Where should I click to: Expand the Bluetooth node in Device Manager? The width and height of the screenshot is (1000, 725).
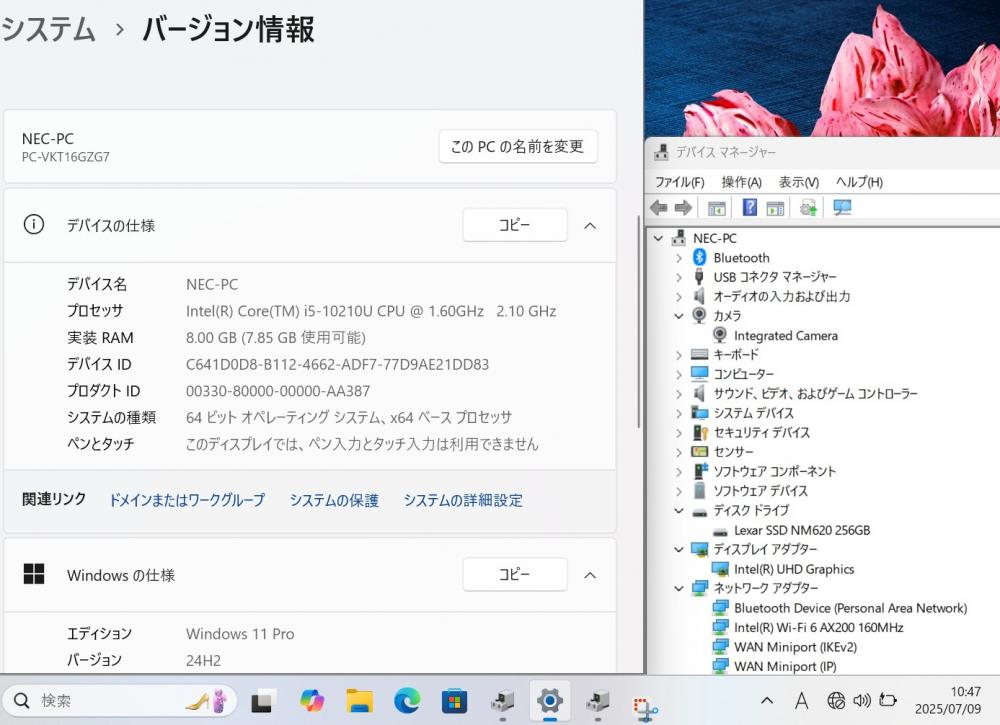(679, 258)
